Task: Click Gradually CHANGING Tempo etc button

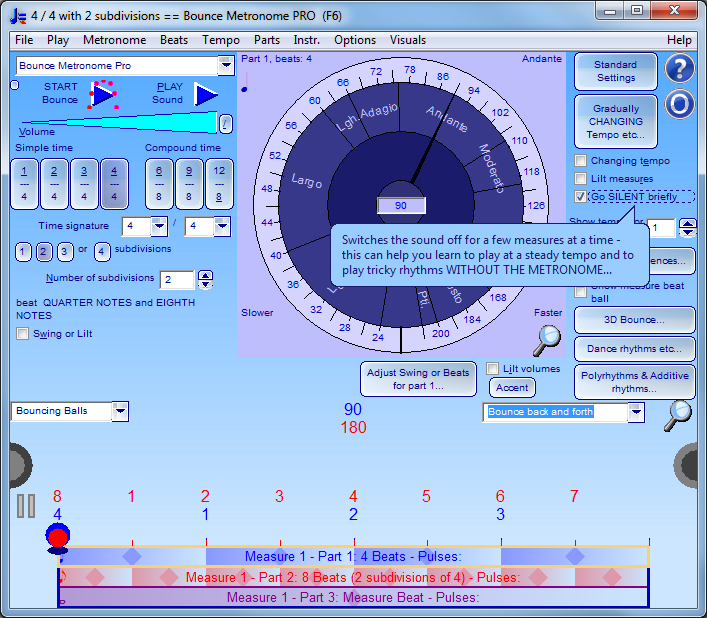Action: click(615, 122)
